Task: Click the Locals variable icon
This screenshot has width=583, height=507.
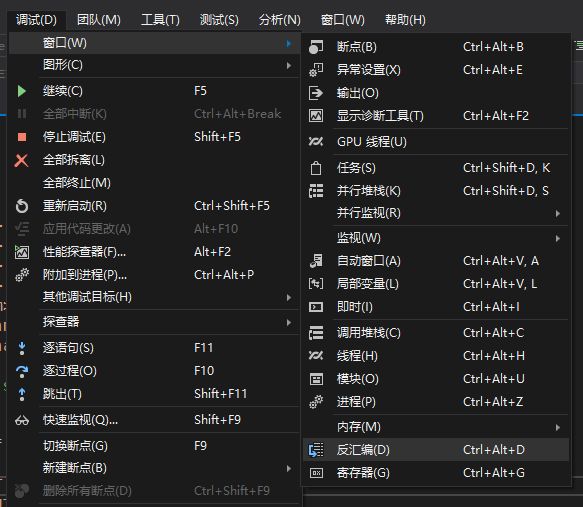Action: [x=316, y=284]
